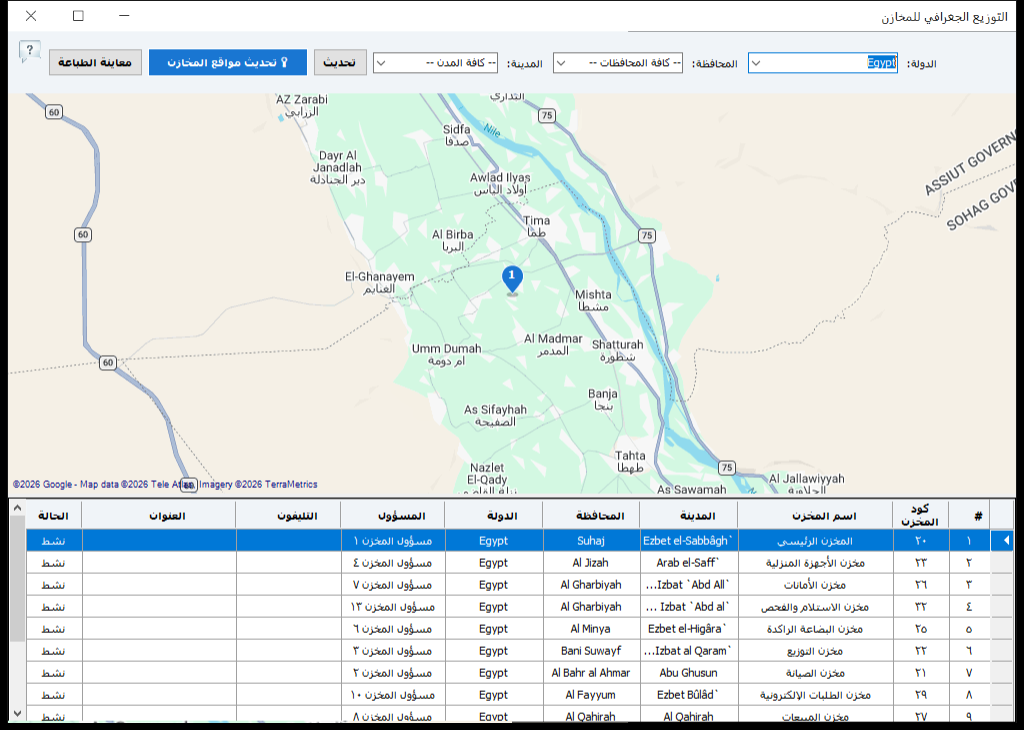Click the كود المخزن column header
The image size is (1024, 730).
[x=921, y=515]
